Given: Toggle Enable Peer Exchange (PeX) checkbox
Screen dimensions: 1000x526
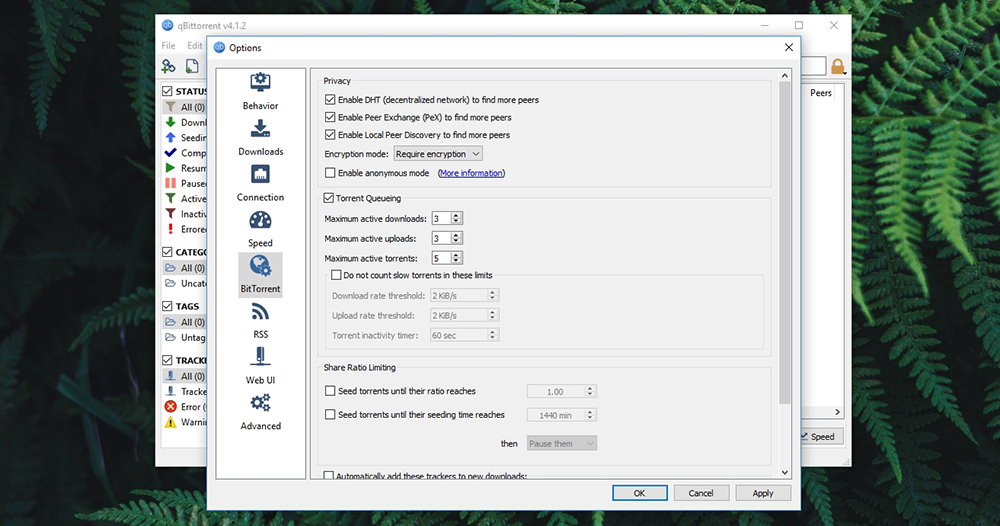Looking at the screenshot, I should pyautogui.click(x=330, y=117).
